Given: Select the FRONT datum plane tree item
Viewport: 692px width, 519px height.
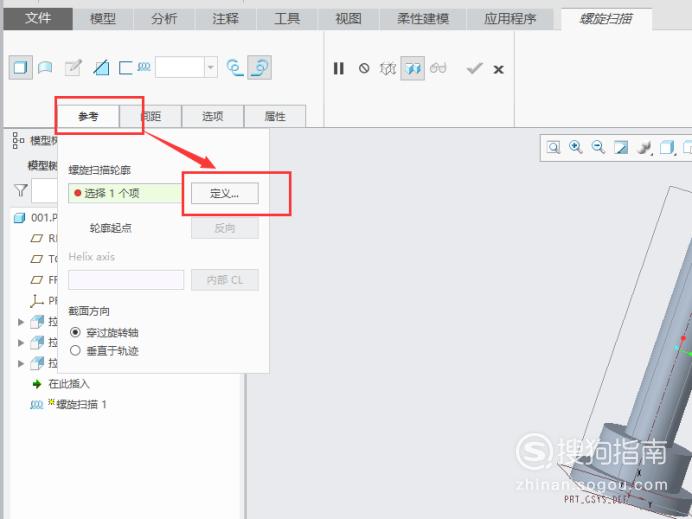Looking at the screenshot, I should [43, 280].
